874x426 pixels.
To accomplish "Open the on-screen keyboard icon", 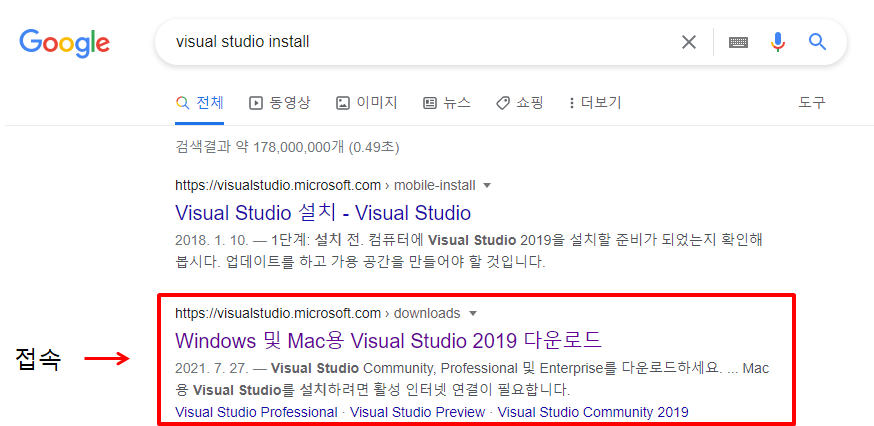I will [x=739, y=42].
